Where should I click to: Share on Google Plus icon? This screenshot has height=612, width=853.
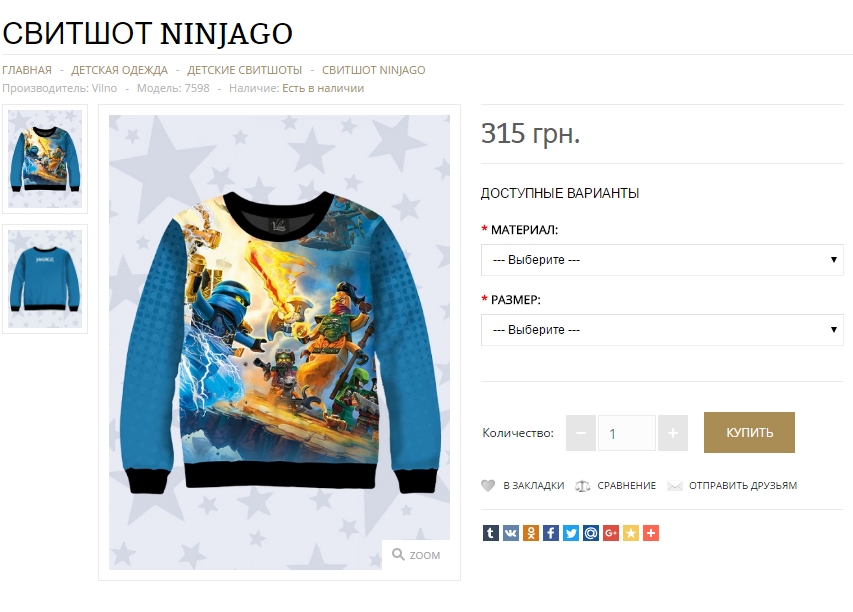[x=611, y=533]
